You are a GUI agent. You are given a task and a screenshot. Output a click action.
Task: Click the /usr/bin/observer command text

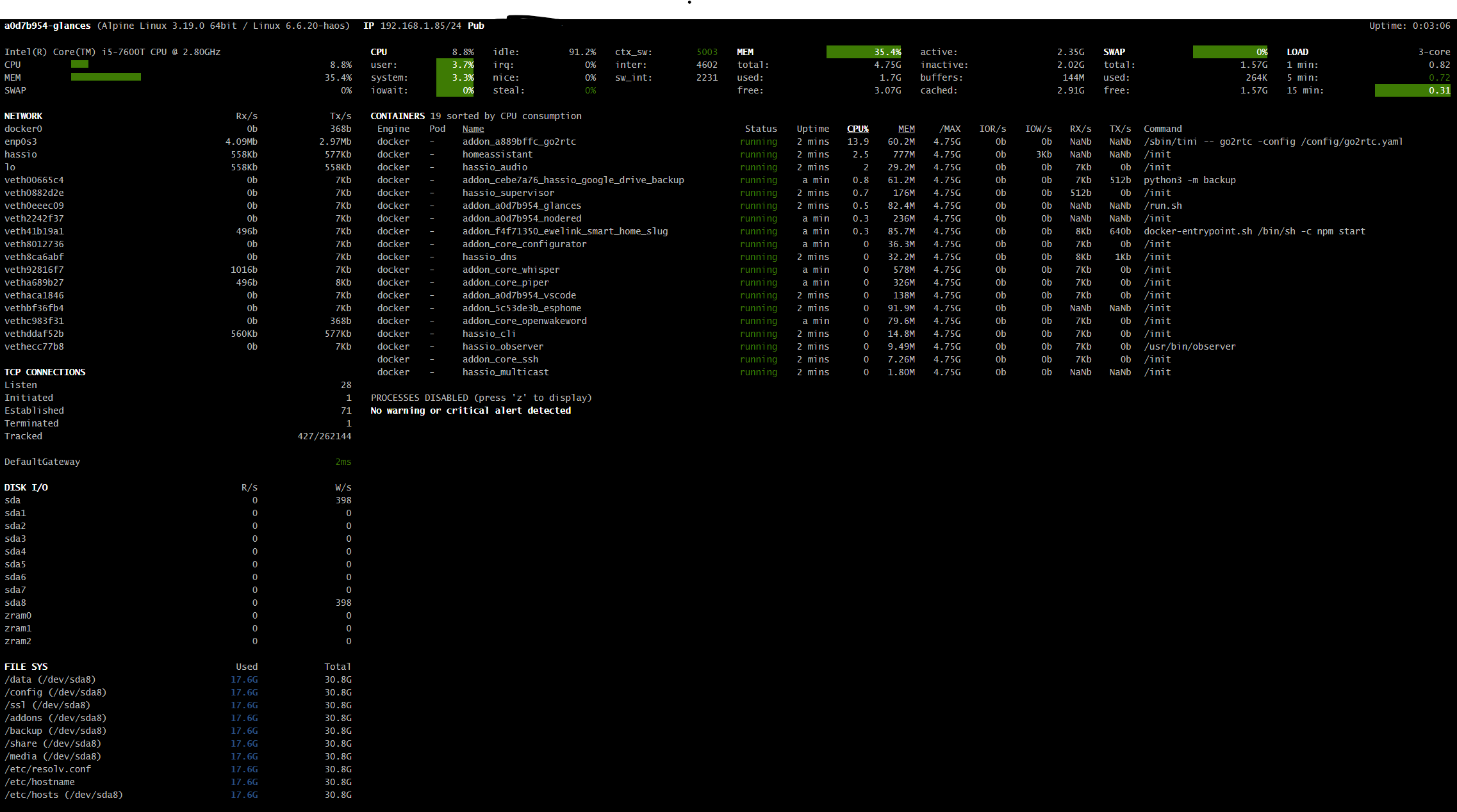coord(1189,346)
